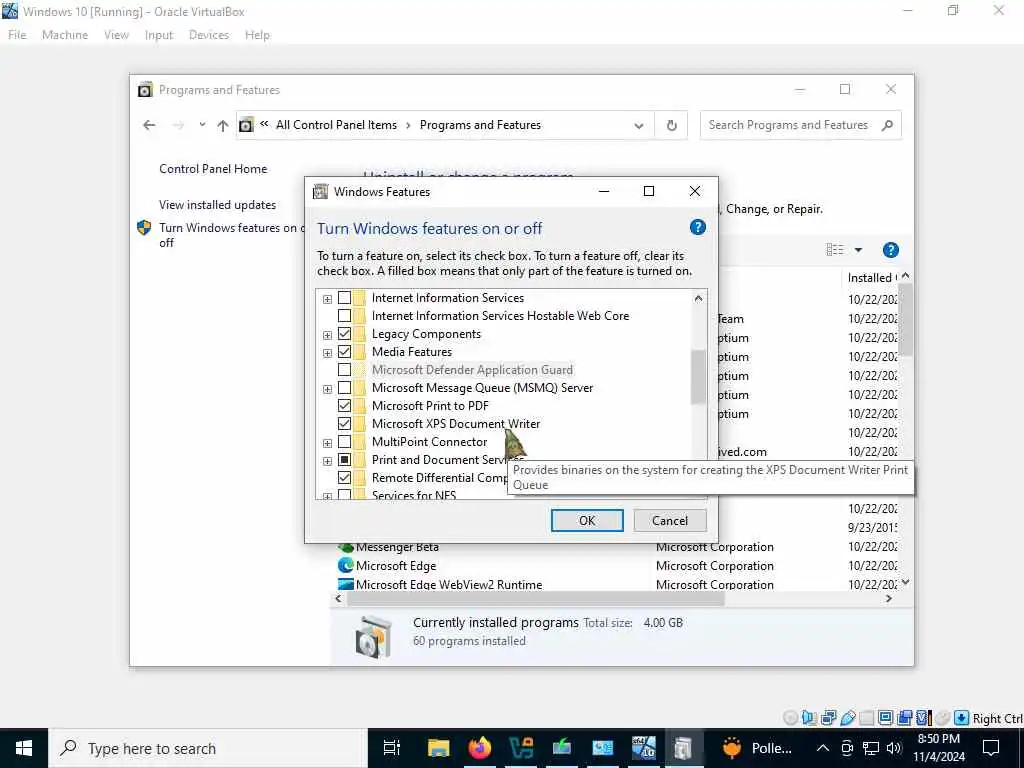Screen dimensions: 1024x768
Task: Click the Installed On column header
Action: tap(872, 278)
